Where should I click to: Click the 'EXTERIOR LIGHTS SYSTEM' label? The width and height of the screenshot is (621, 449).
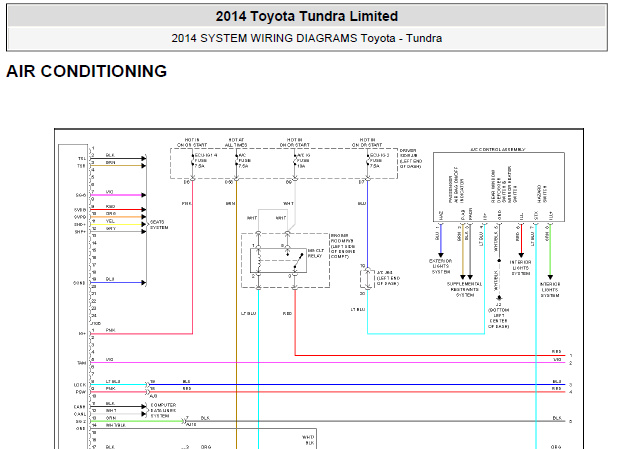(x=440, y=266)
